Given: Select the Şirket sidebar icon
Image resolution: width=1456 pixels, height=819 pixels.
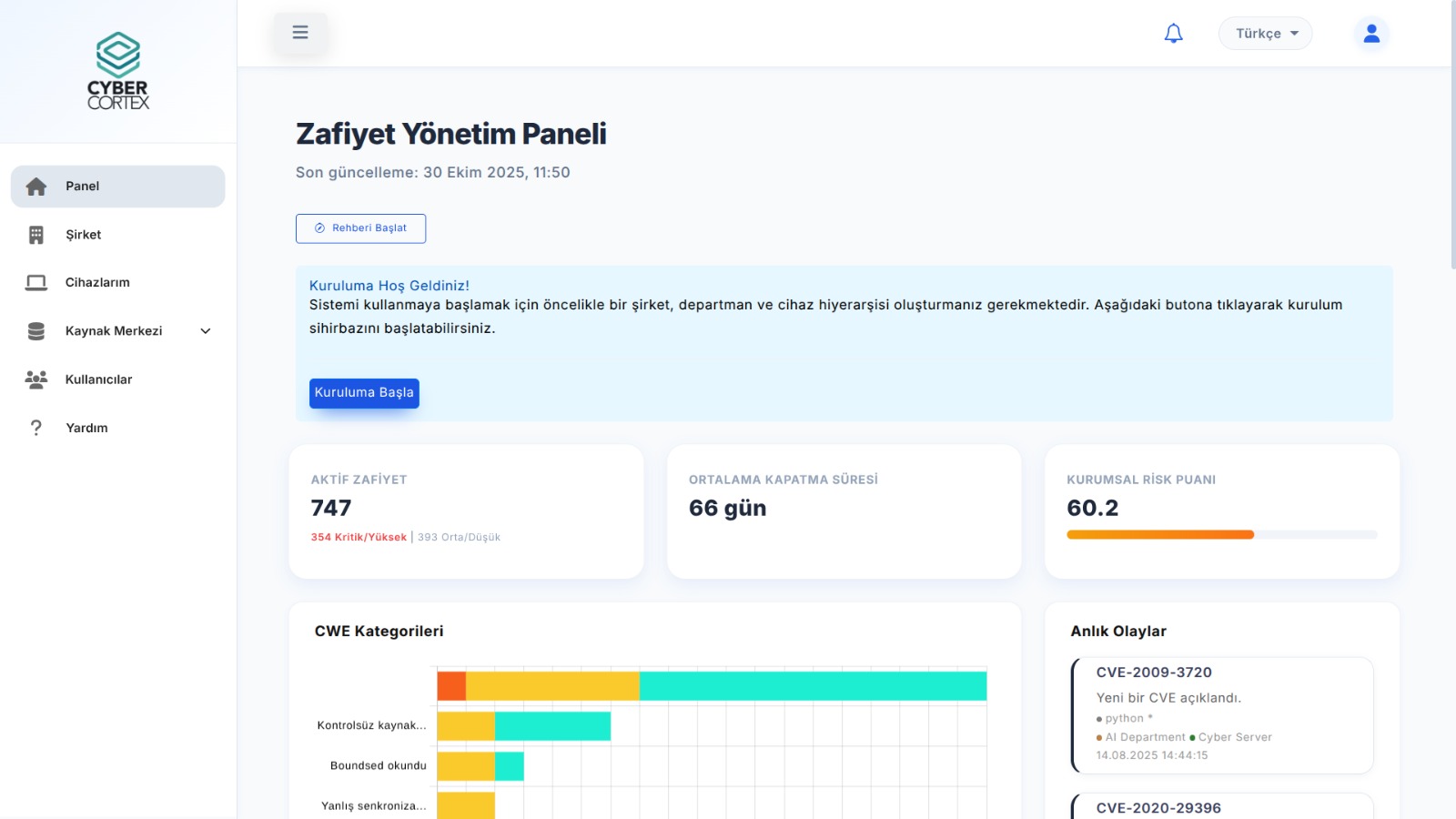Looking at the screenshot, I should click(x=36, y=234).
